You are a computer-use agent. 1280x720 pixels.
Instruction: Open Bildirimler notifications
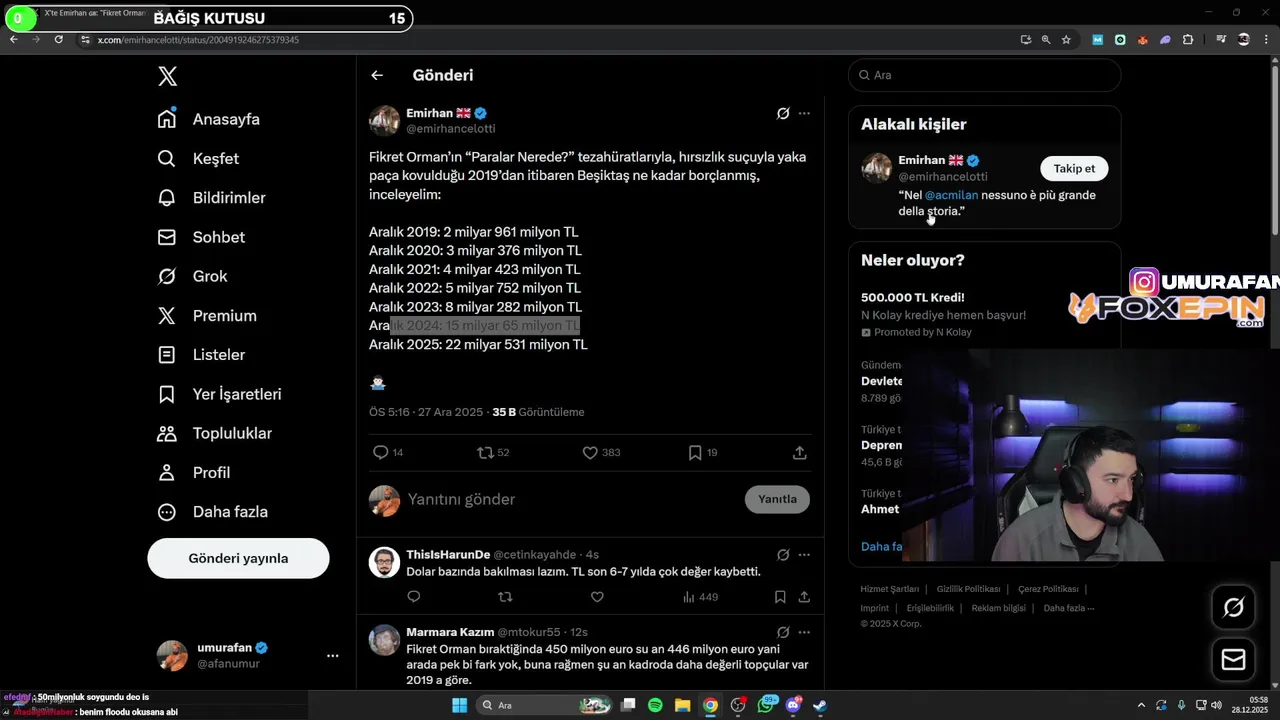(212, 198)
